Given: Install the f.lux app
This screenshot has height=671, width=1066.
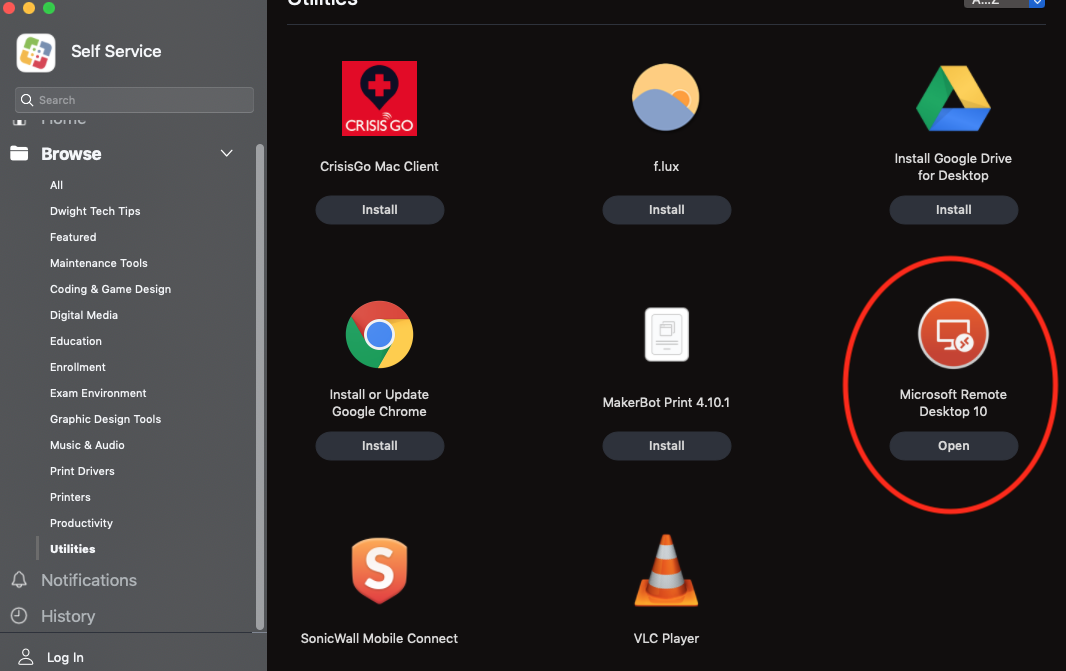Looking at the screenshot, I should point(666,210).
